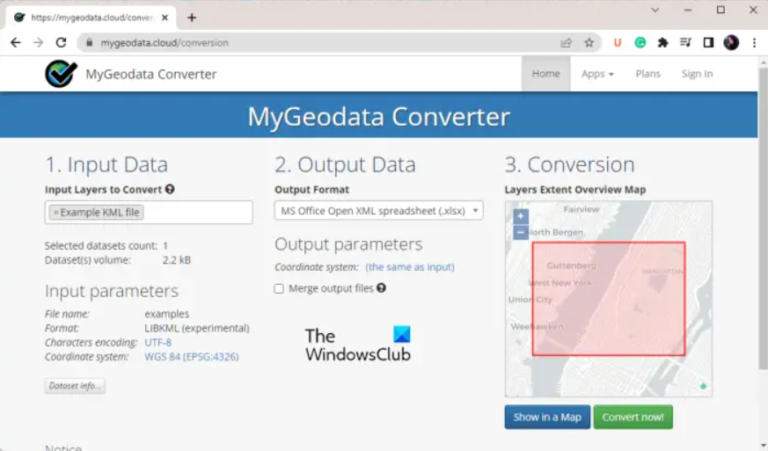
Task: Bookmark this page with the star icon
Action: pyautogui.click(x=589, y=43)
